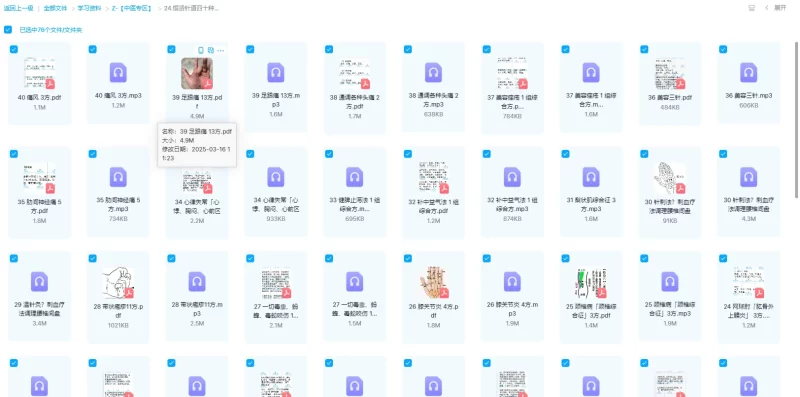The image size is (800, 397).
Task: Open the palm photo thumbnail of 39 pdf
Action: (x=197, y=73)
